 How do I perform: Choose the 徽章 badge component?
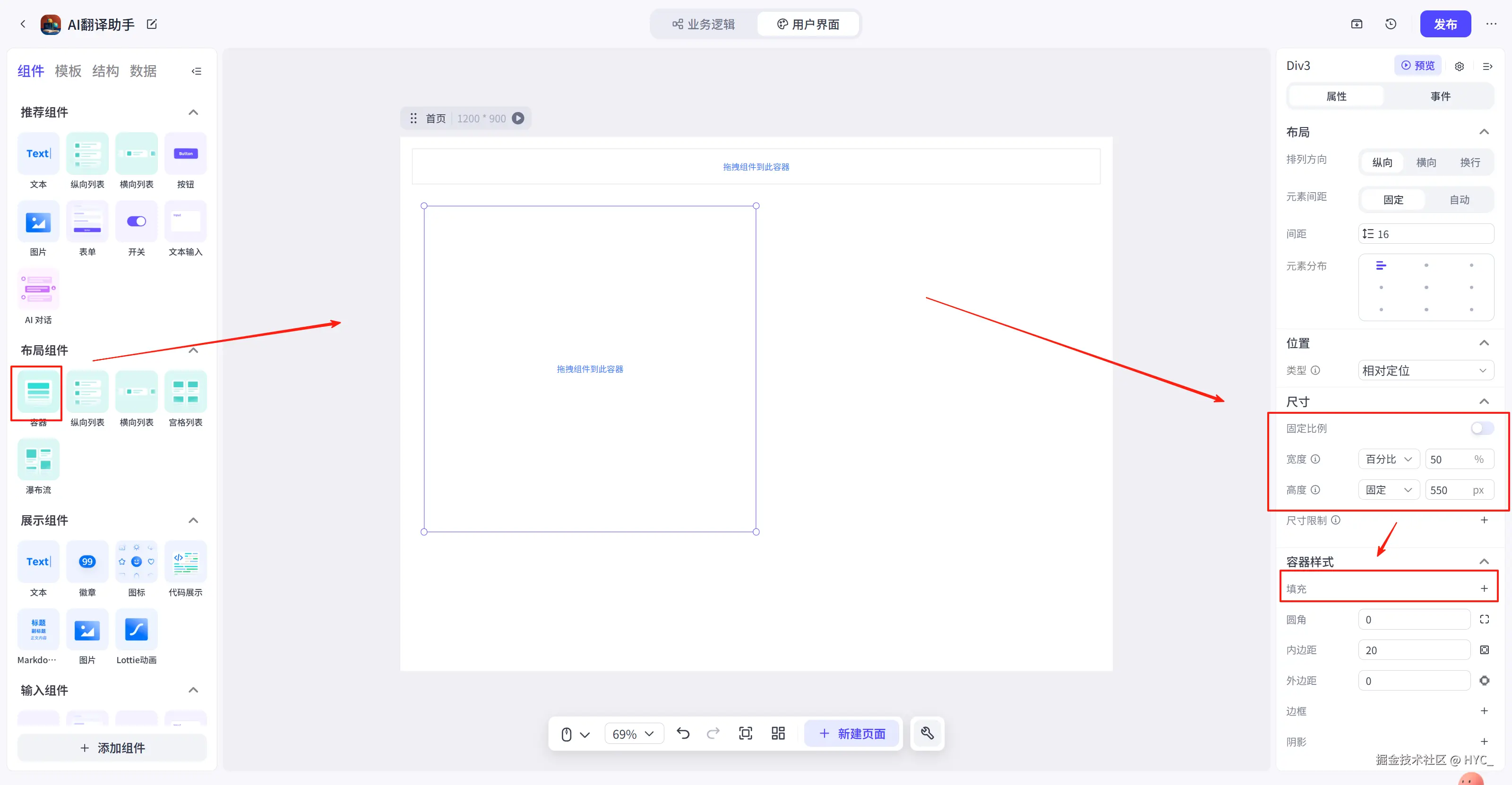coord(87,569)
